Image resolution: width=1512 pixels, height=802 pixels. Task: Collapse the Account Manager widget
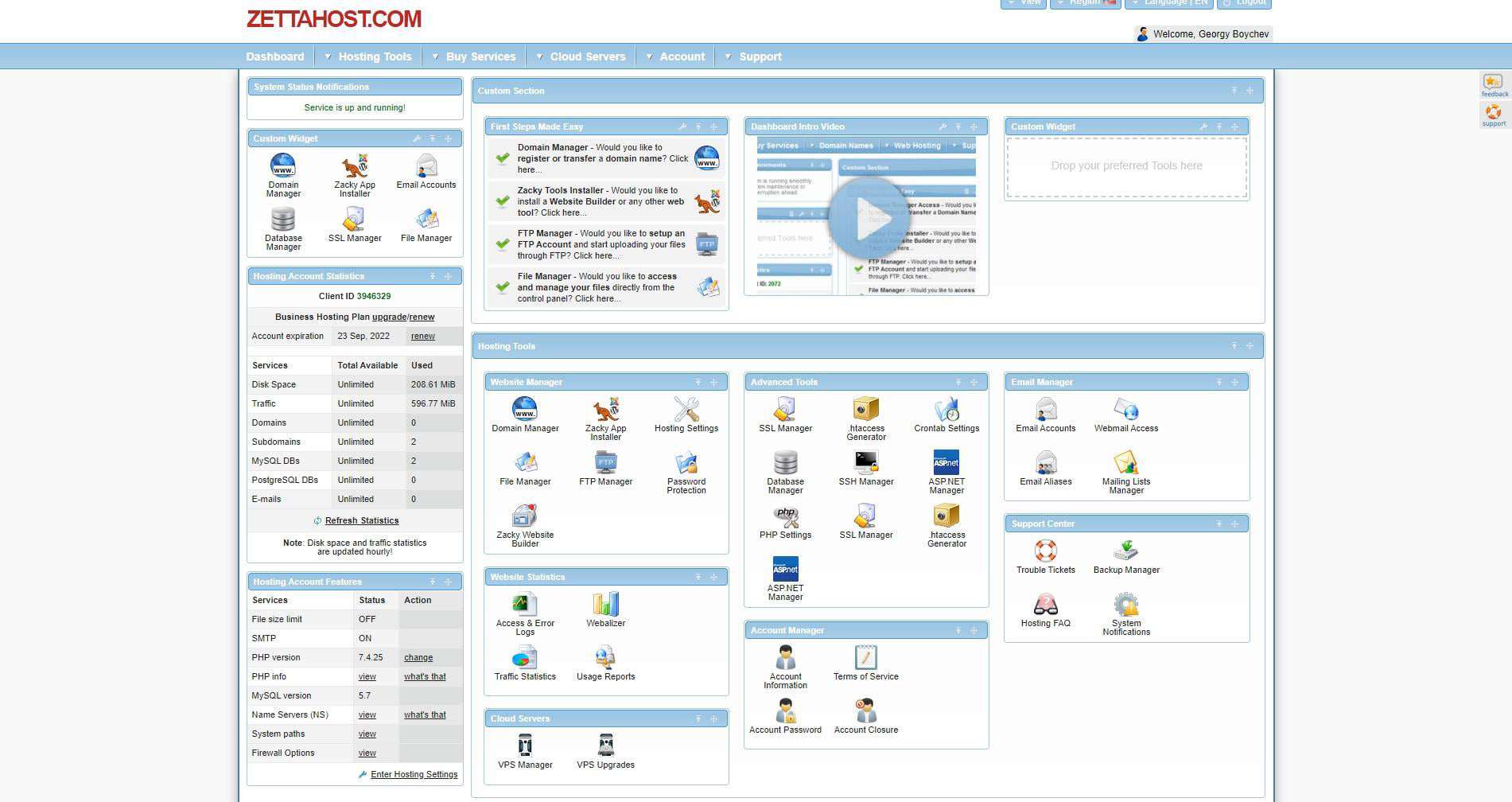(x=958, y=630)
